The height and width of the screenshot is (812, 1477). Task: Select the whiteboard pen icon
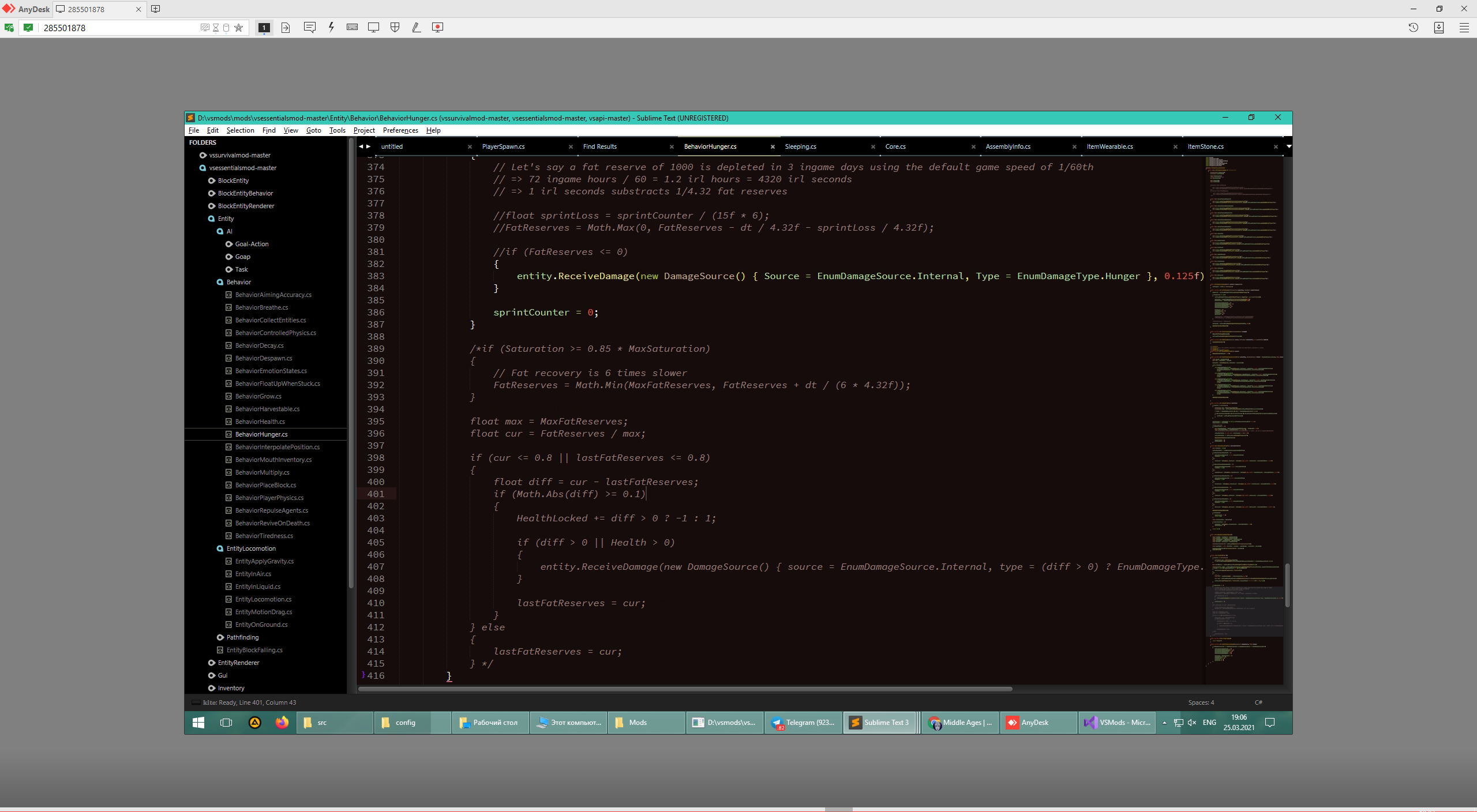(416, 27)
